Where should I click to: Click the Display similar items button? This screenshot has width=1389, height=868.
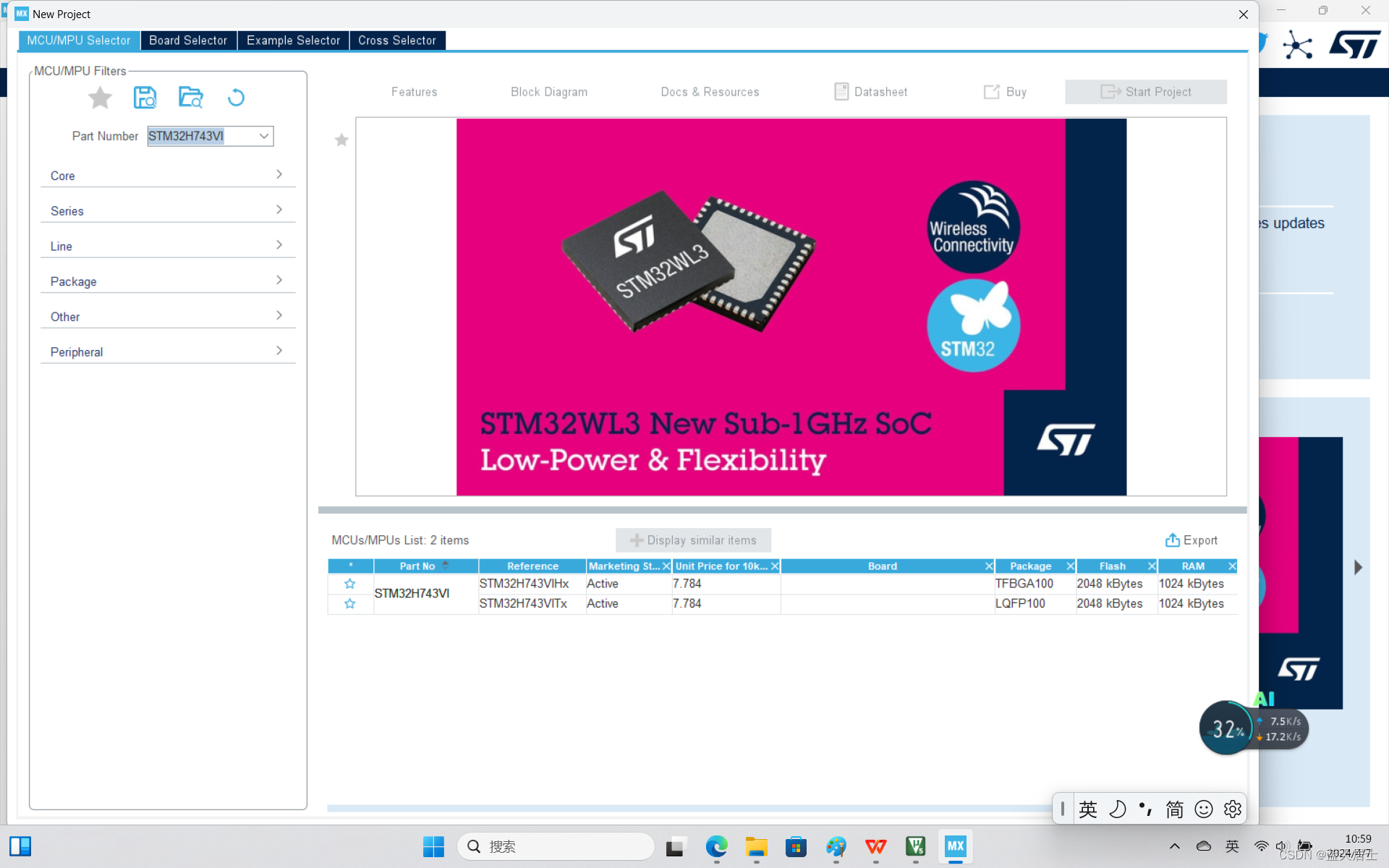693,540
